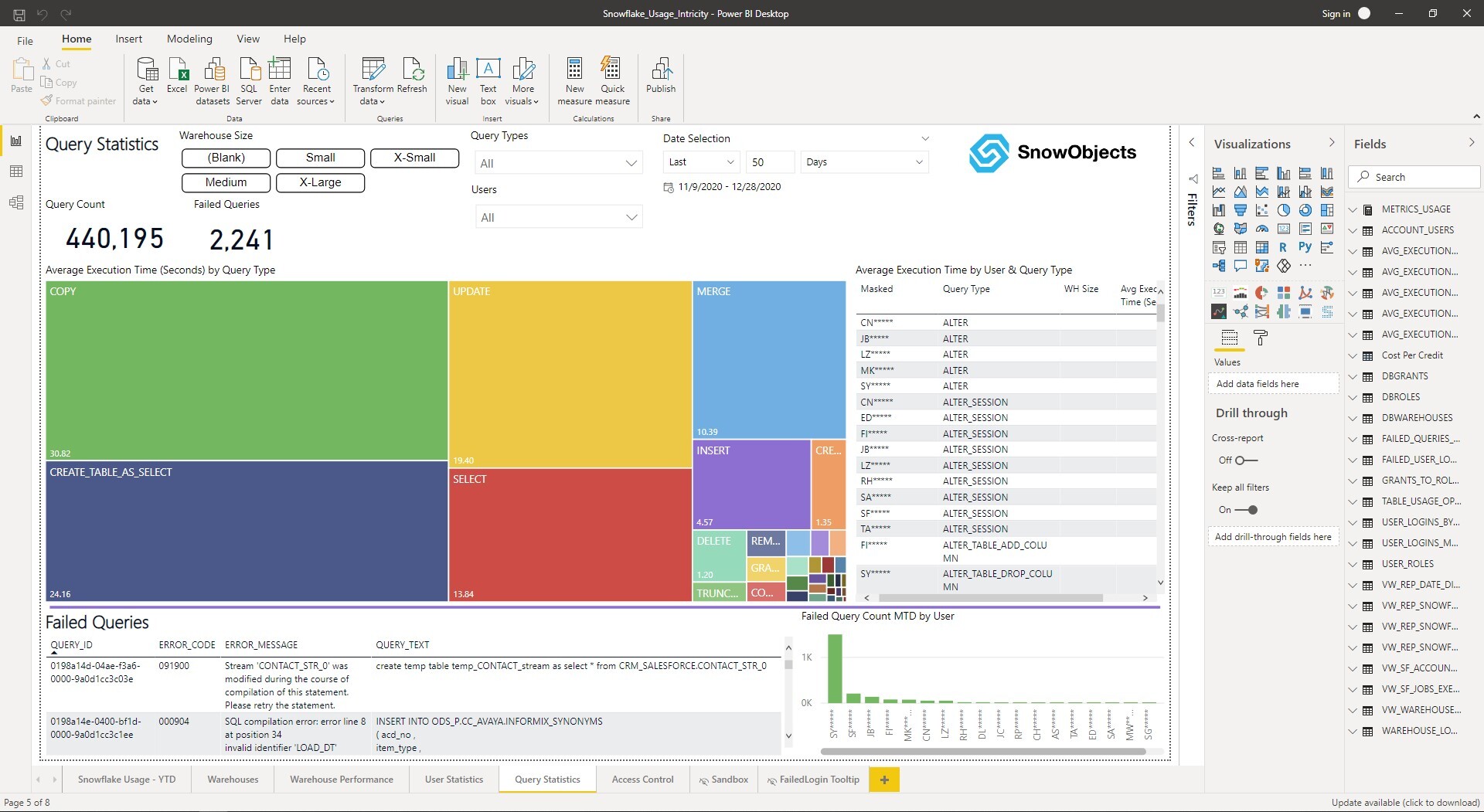Viewport: 1484px width, 812px height.
Task: Expand the Filters pane
Action: point(1192,142)
